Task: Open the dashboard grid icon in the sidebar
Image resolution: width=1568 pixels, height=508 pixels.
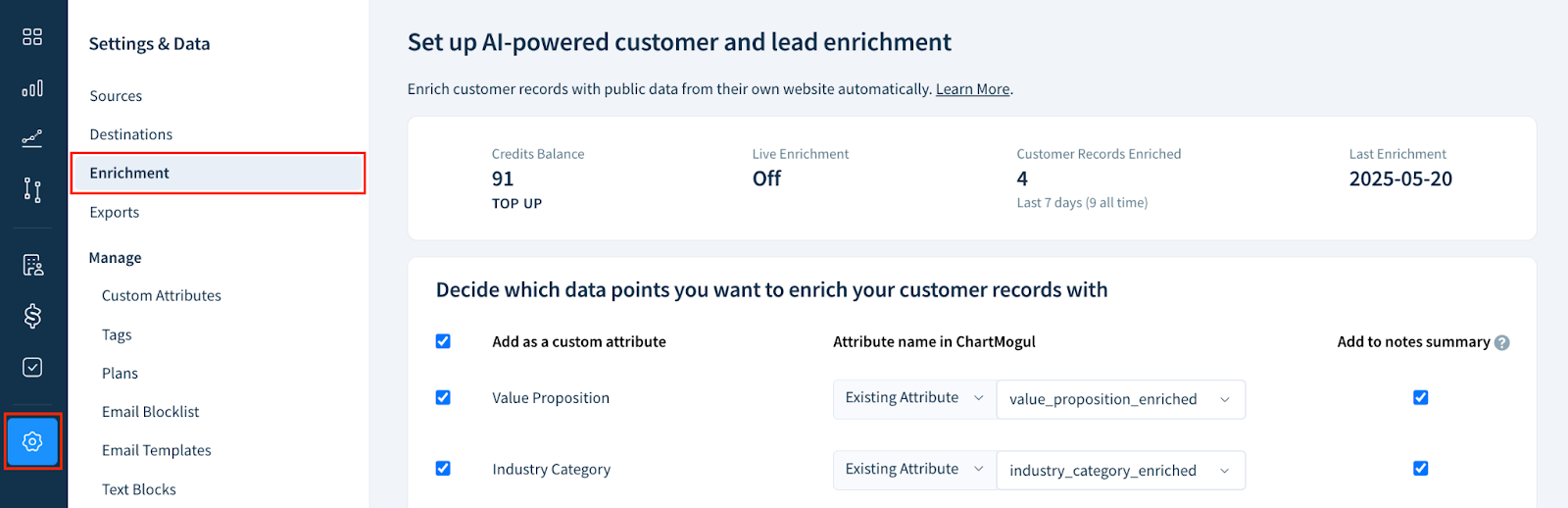Action: pyautogui.click(x=32, y=36)
